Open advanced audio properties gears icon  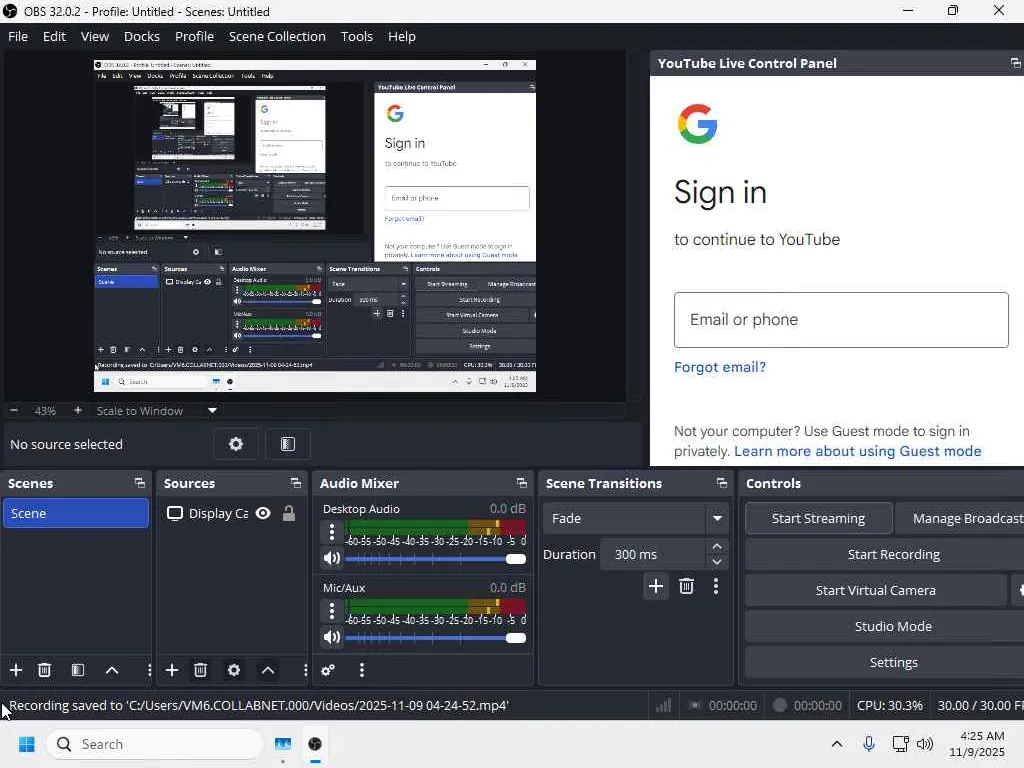click(328, 670)
